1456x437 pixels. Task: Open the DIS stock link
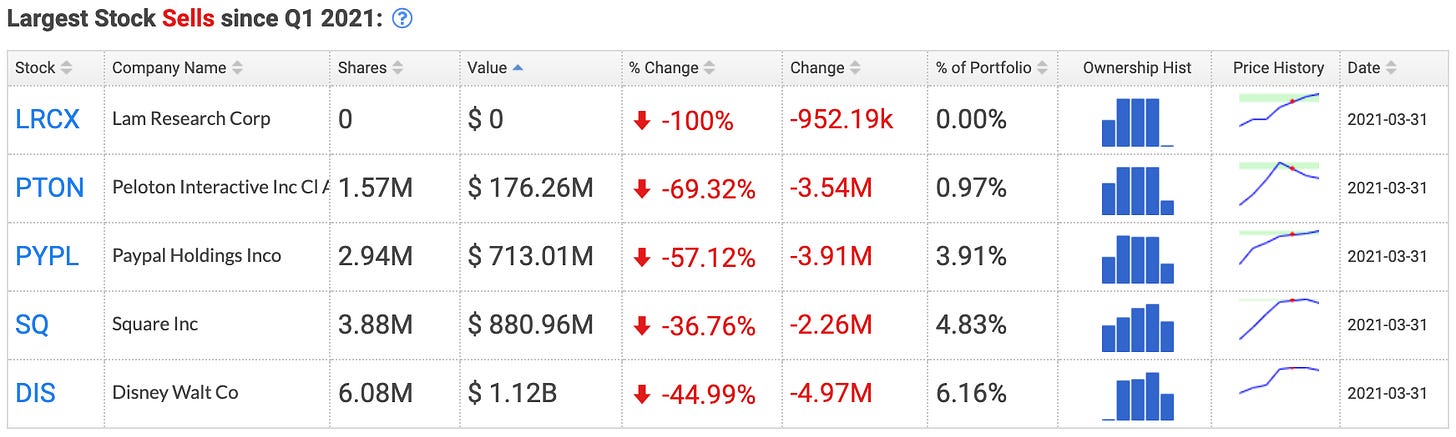tap(35, 393)
